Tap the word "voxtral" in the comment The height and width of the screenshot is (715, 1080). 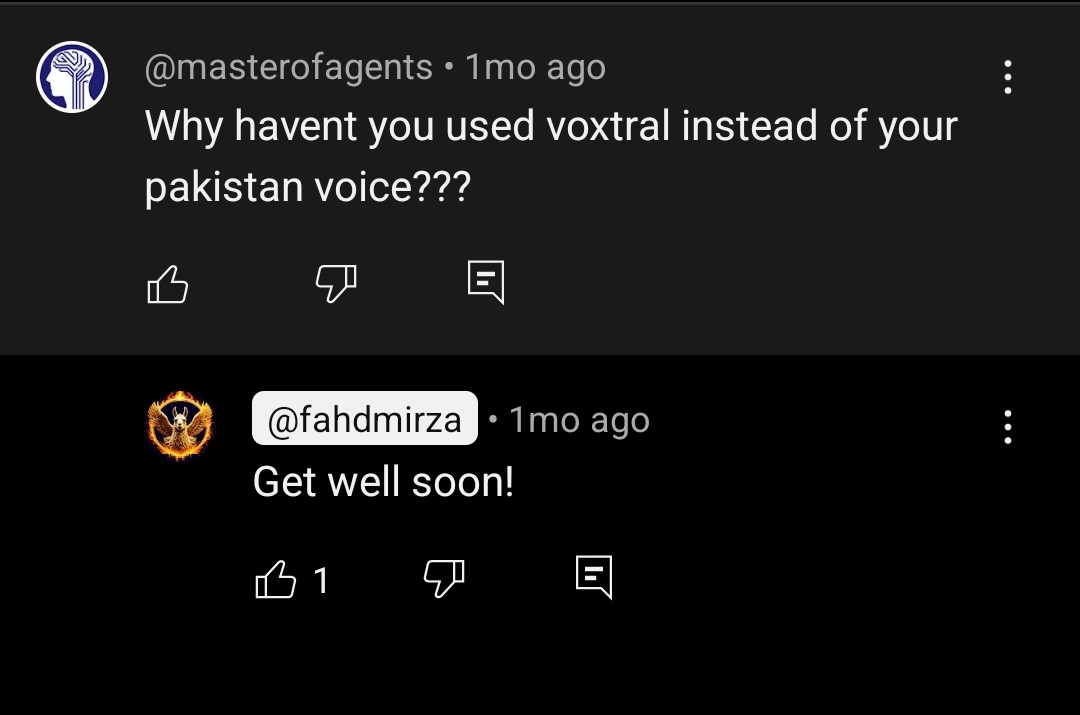608,126
